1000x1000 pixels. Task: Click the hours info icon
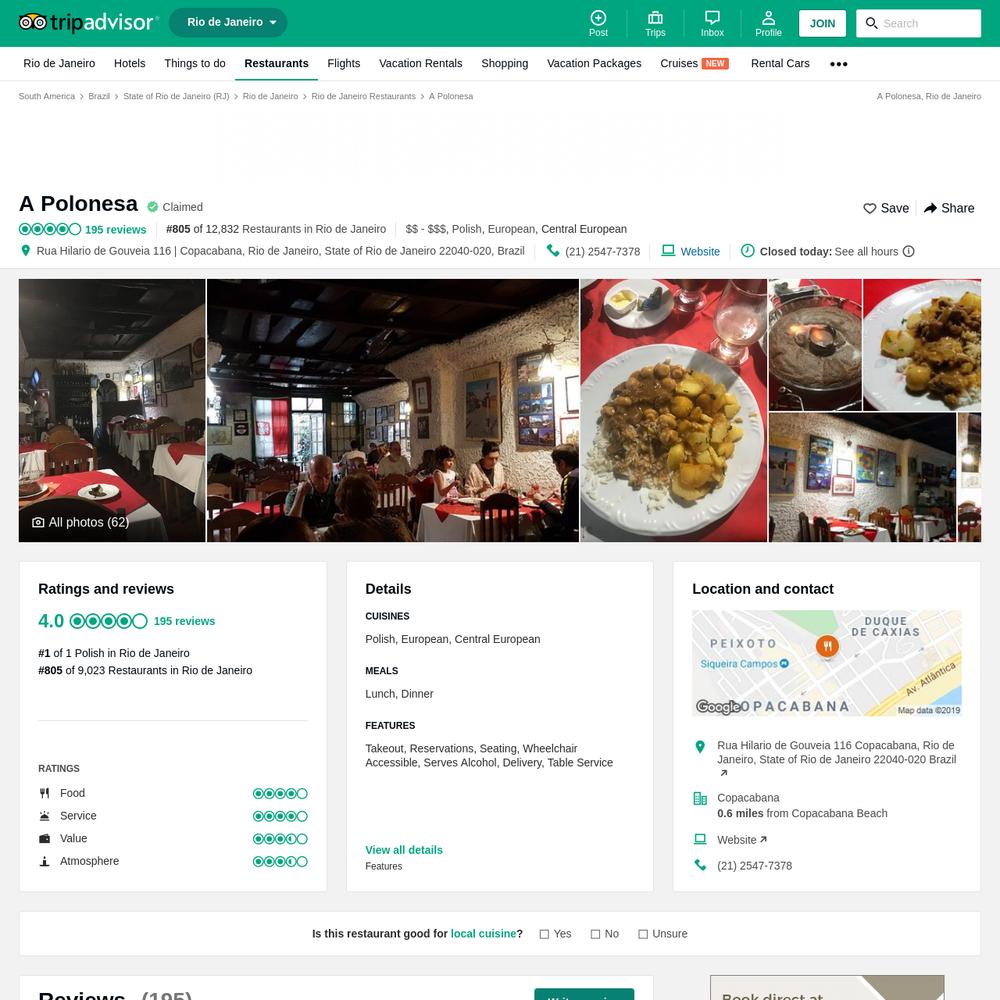coord(909,251)
